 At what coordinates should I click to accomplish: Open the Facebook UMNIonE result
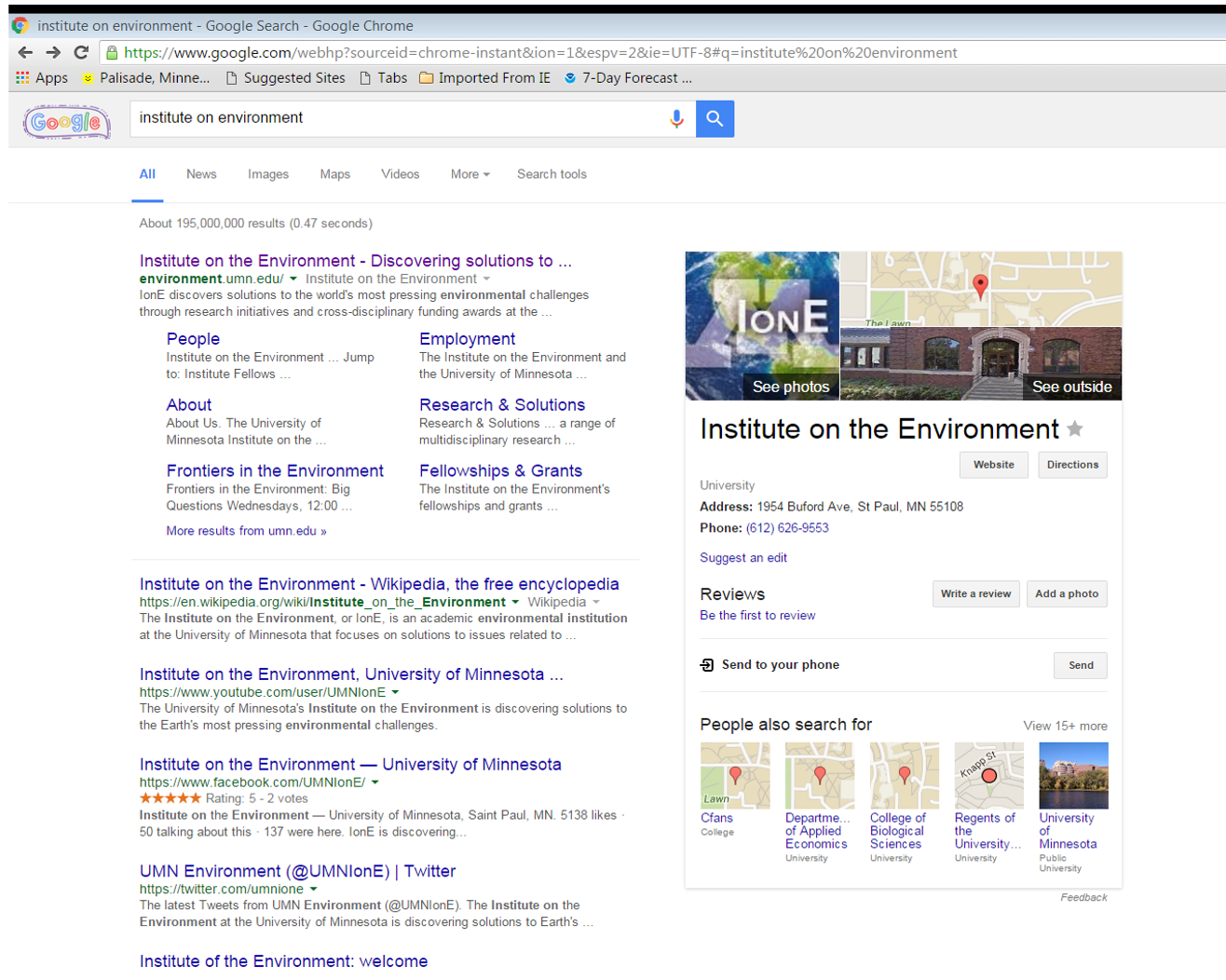pos(350,765)
